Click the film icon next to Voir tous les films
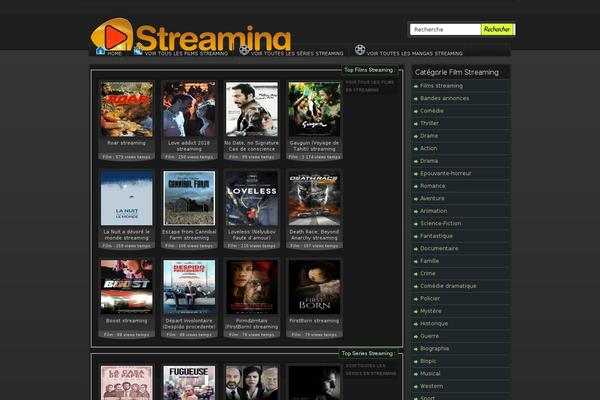This screenshot has width=600, height=400. (x=138, y=50)
